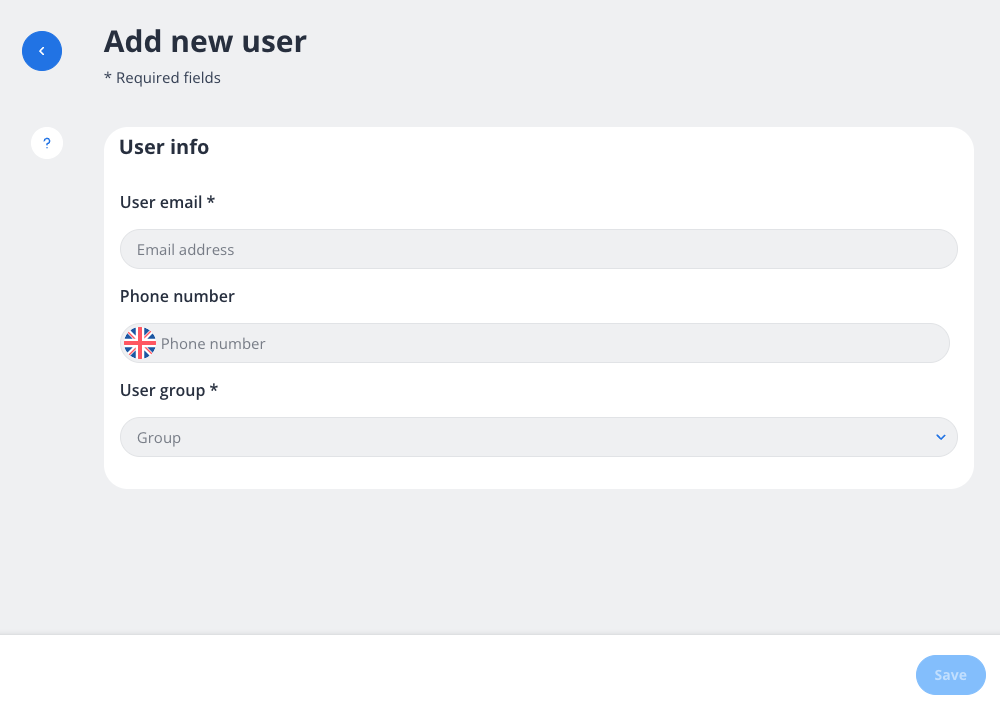Tap the Union Jack flag in phone field
The image size is (1000, 708).
point(140,342)
